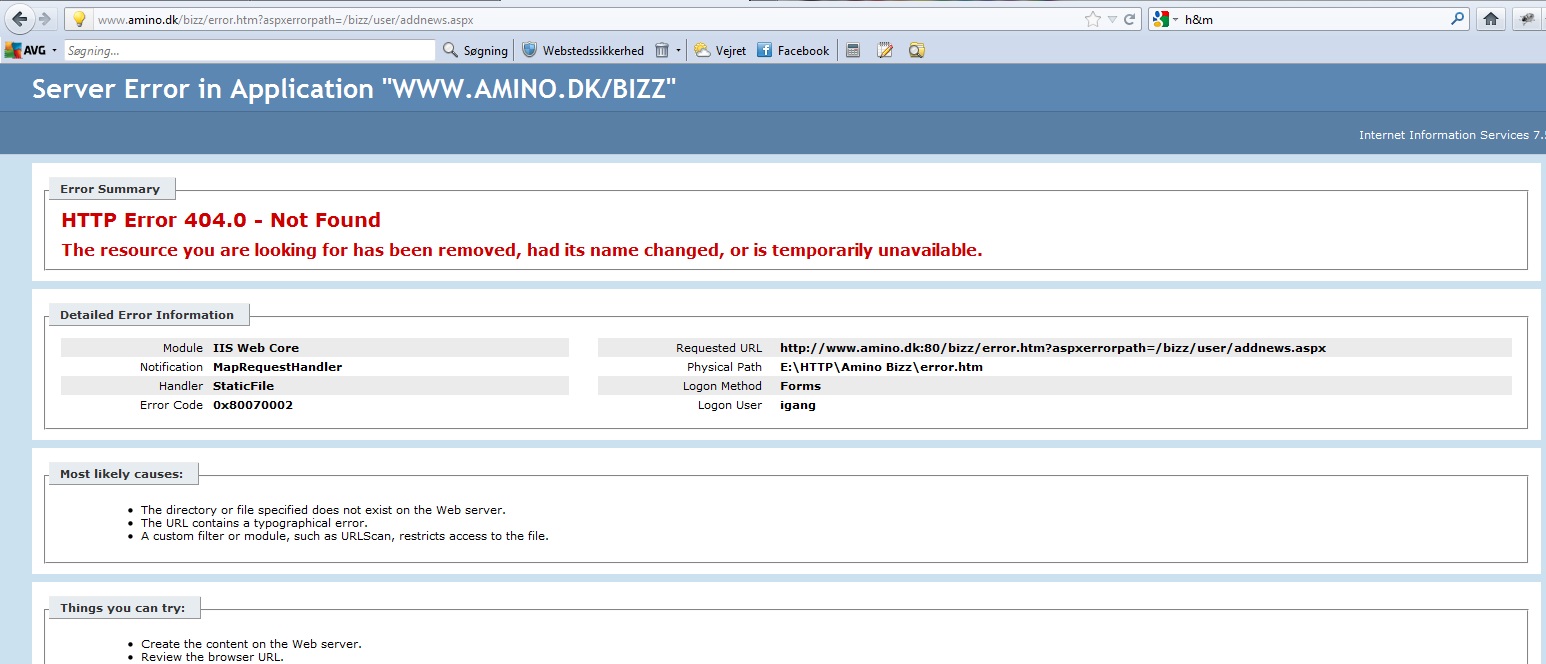Click the Søgning search button
The height and width of the screenshot is (664, 1546).
[475, 50]
